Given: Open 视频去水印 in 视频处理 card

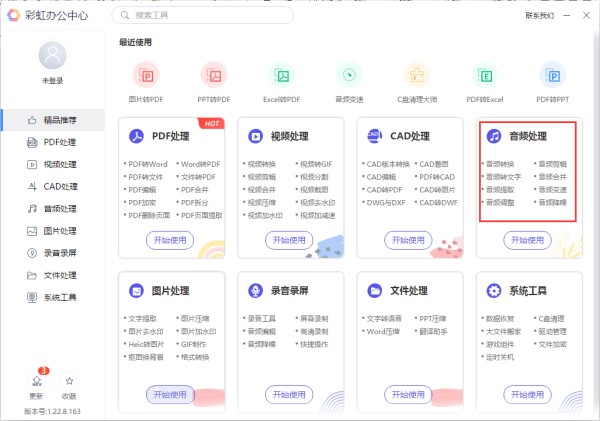Looking at the screenshot, I should pyautogui.click(x=318, y=202).
